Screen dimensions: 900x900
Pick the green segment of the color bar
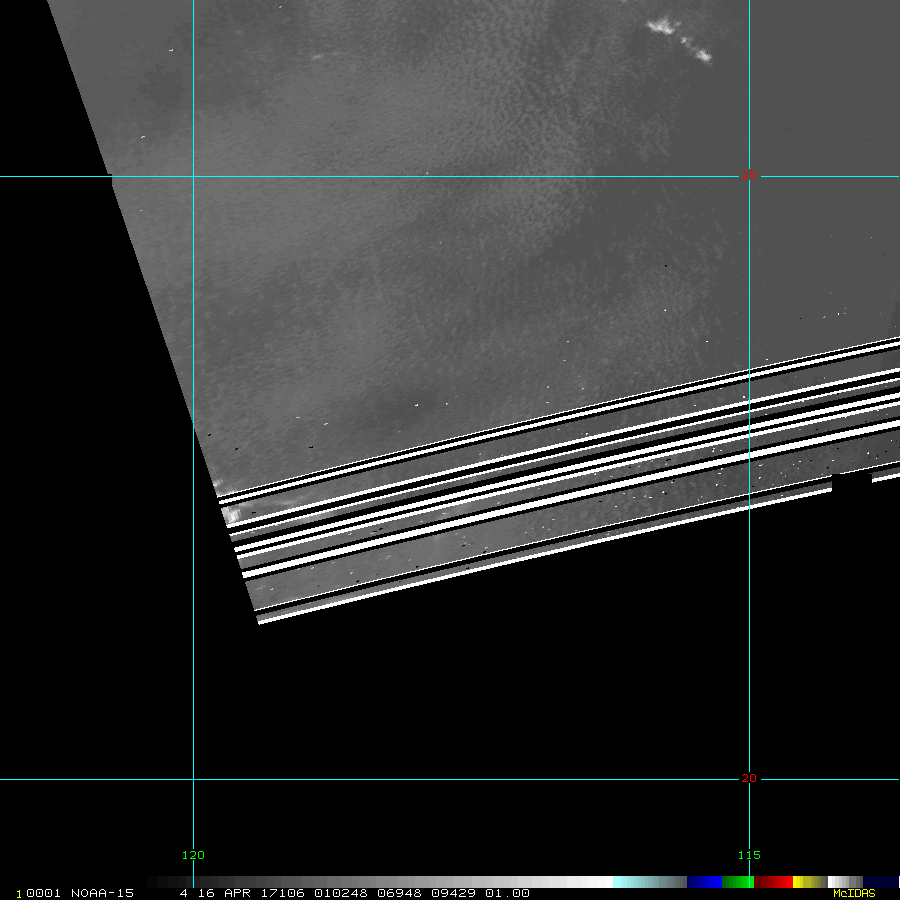point(737,882)
